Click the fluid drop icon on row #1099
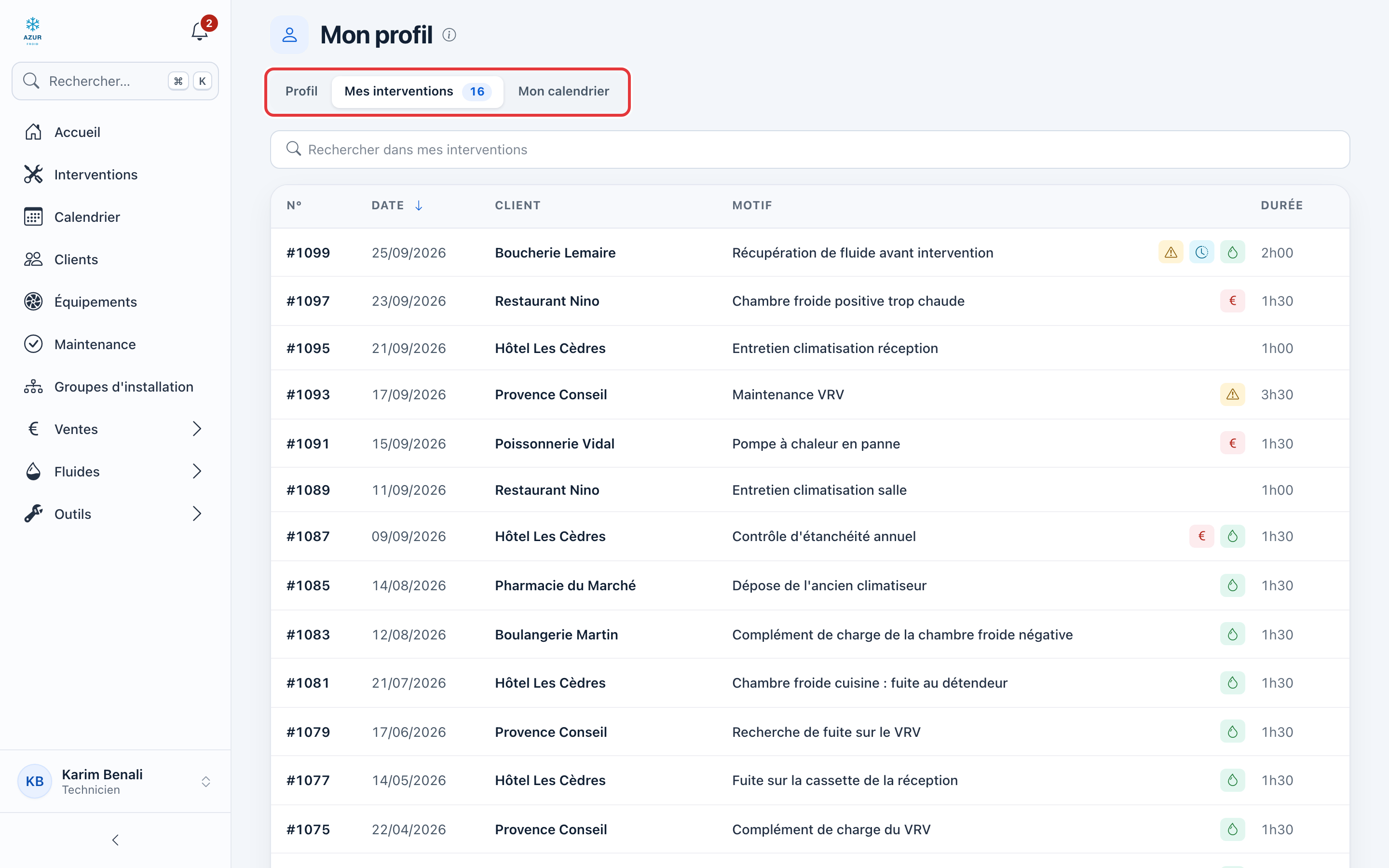Screen dimensions: 1389x868 coord(1232,252)
